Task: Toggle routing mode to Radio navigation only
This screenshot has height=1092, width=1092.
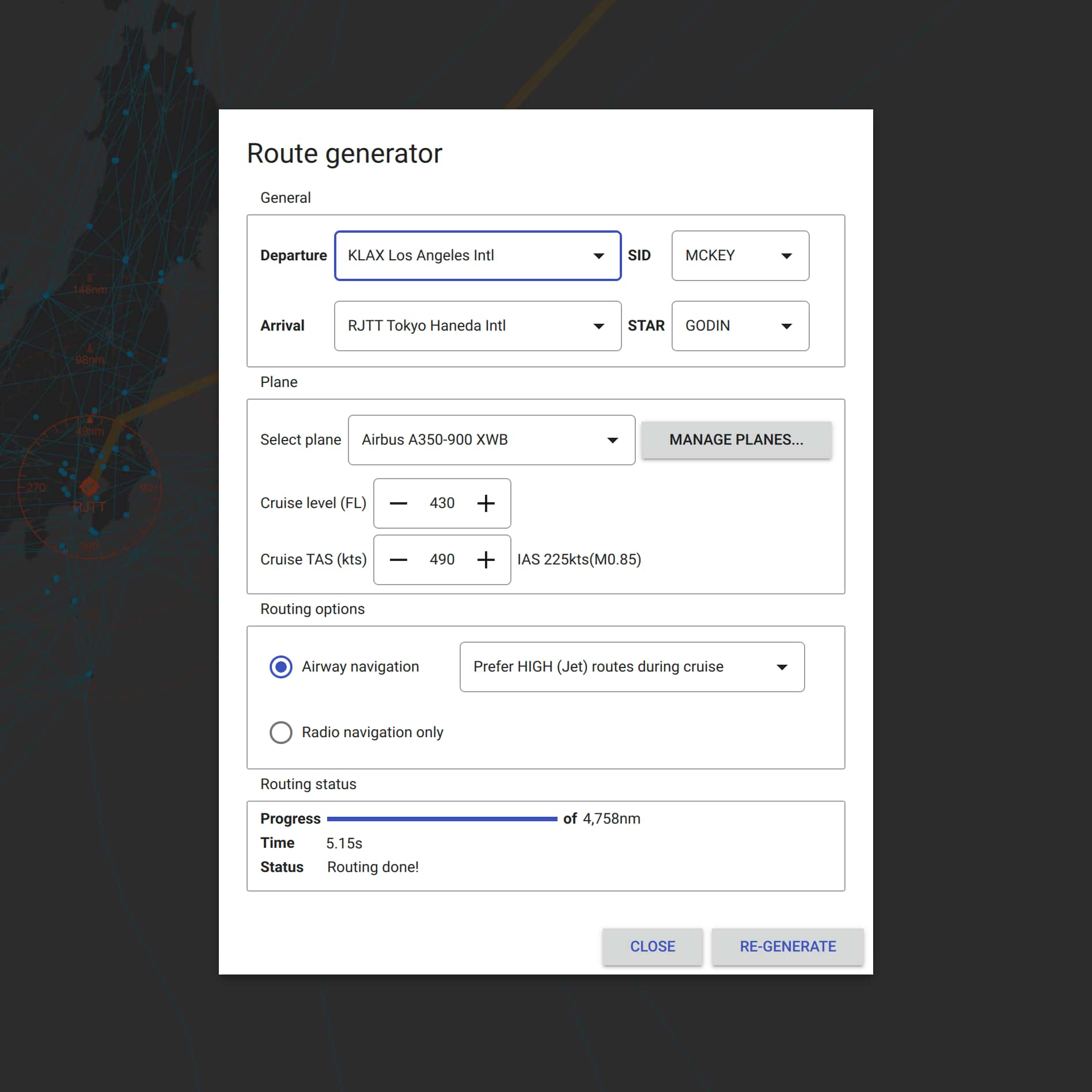Action: pyautogui.click(x=281, y=732)
